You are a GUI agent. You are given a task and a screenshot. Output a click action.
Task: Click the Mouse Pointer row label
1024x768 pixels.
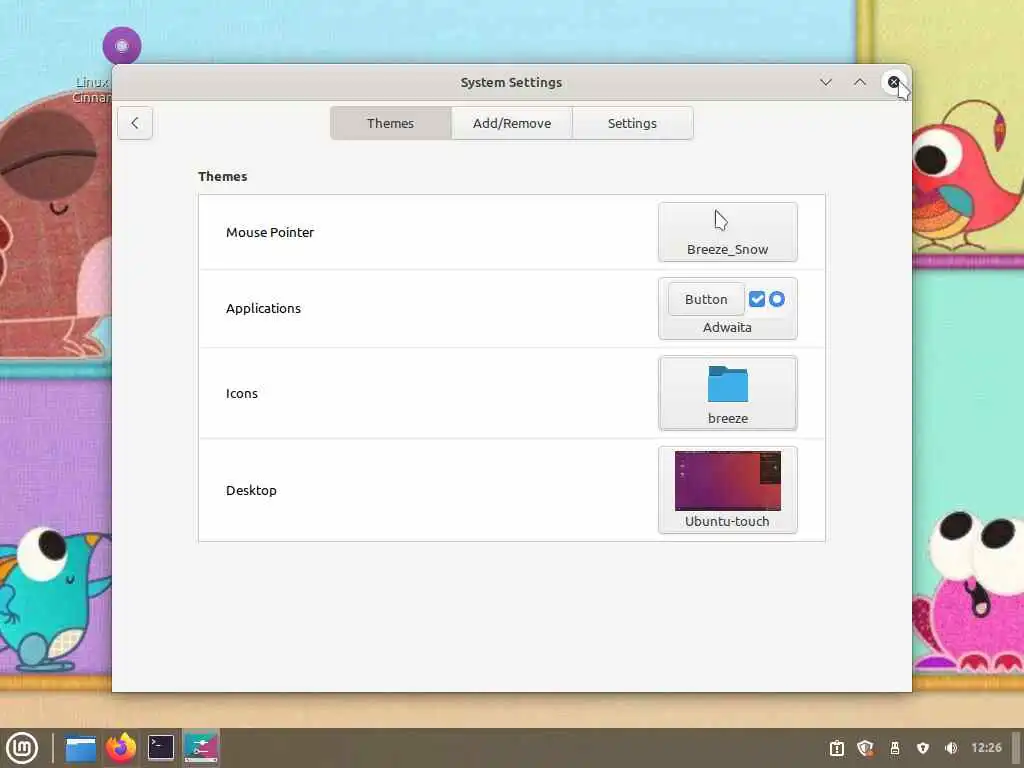(270, 232)
